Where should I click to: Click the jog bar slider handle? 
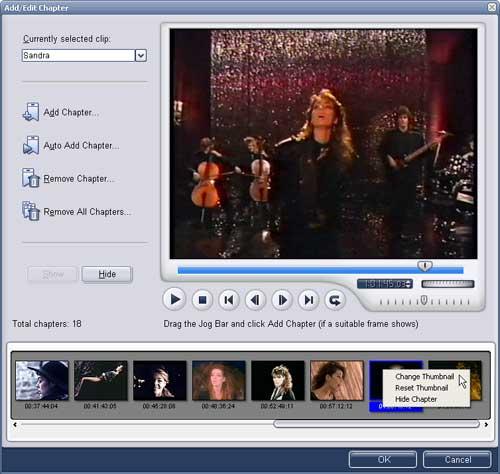425,266
